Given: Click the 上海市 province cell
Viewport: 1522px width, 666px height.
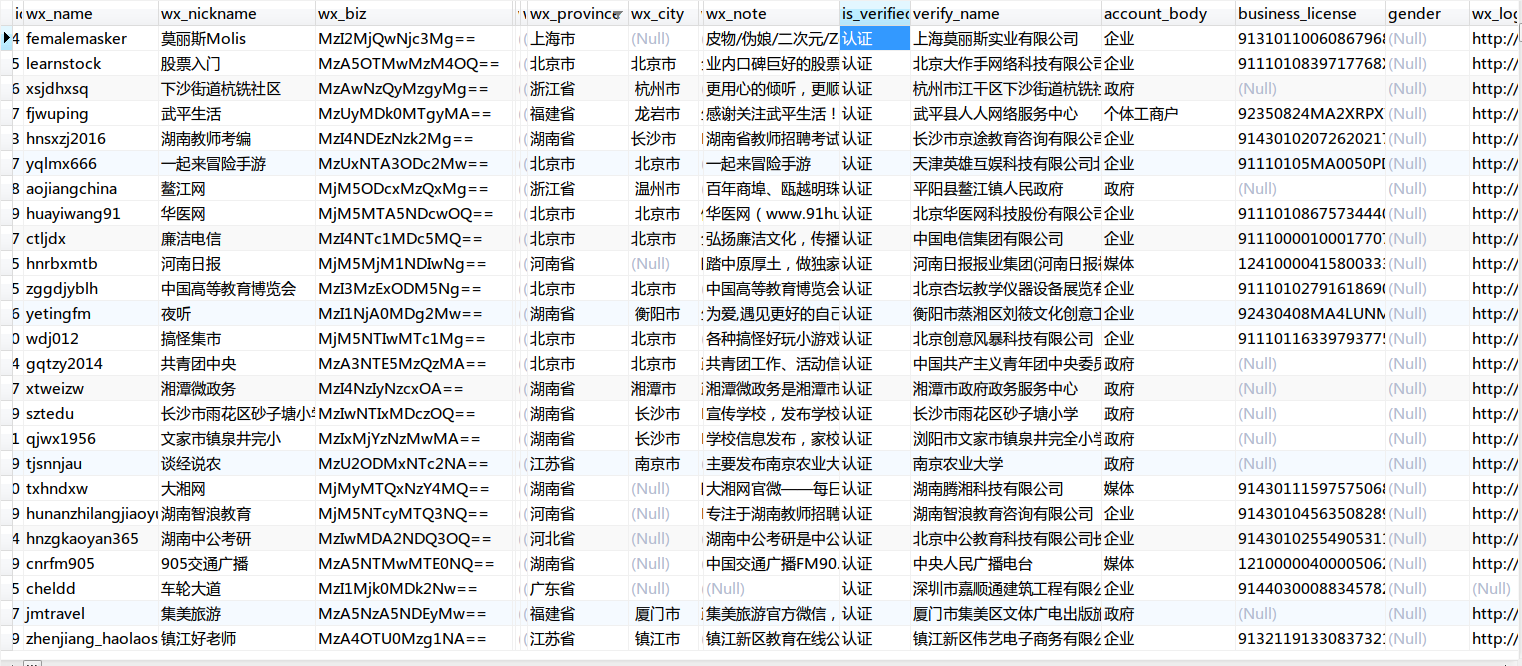Looking at the screenshot, I should pyautogui.click(x=576, y=39).
